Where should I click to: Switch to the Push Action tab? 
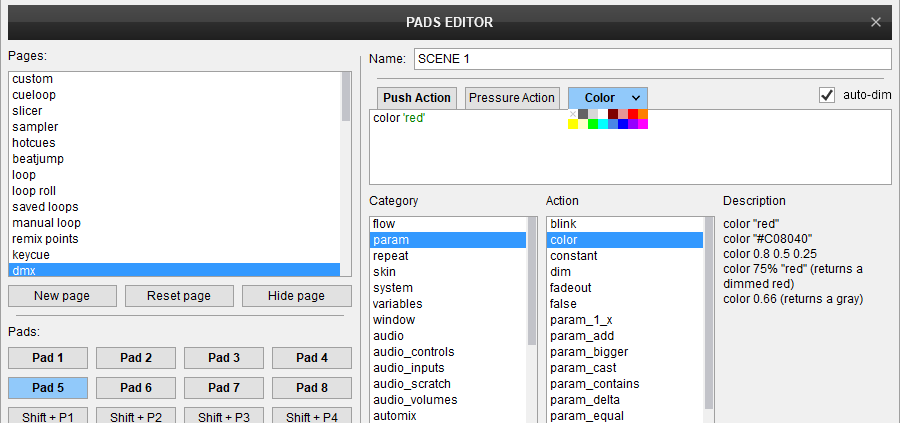tap(418, 97)
